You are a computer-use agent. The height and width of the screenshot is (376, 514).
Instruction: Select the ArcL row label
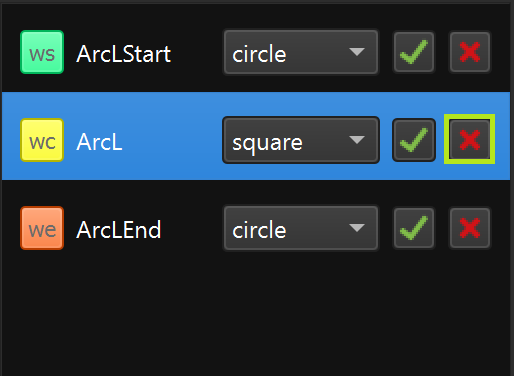[99, 142]
